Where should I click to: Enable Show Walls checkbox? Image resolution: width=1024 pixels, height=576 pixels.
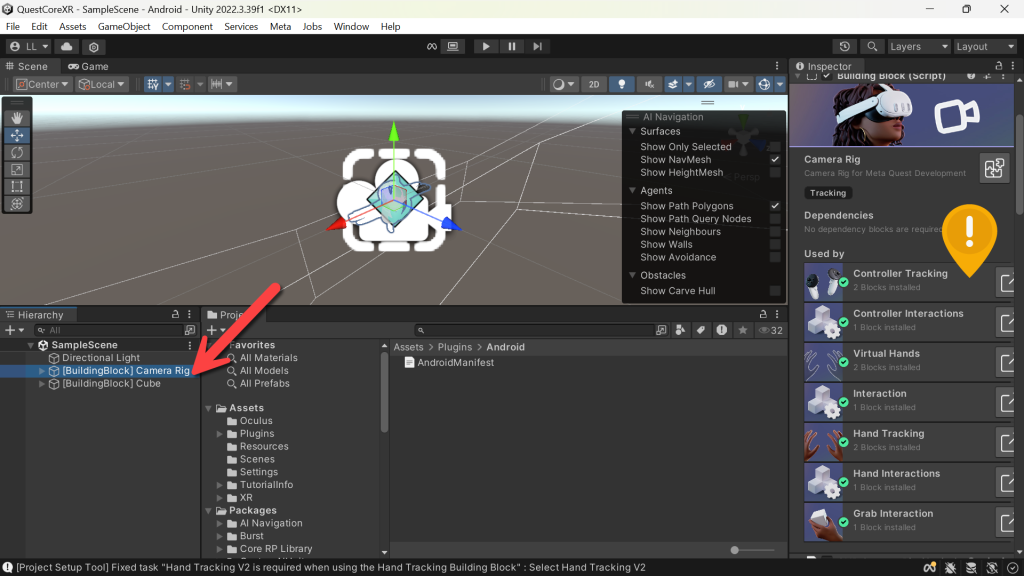(x=775, y=244)
